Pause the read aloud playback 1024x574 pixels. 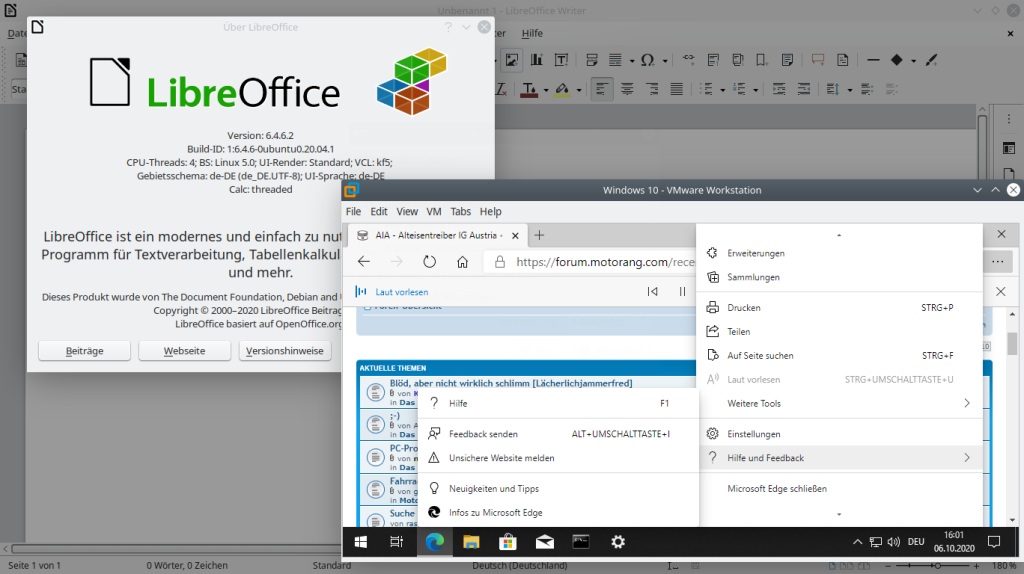682,292
